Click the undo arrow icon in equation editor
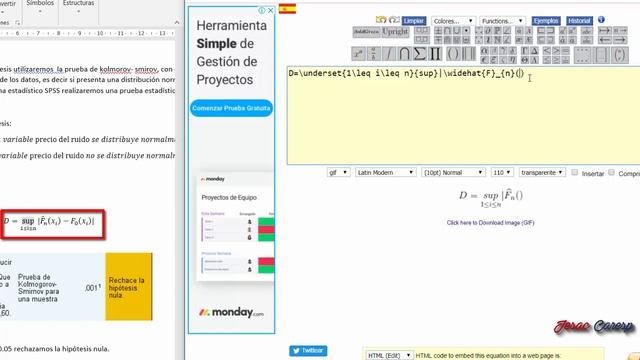 point(381,20)
